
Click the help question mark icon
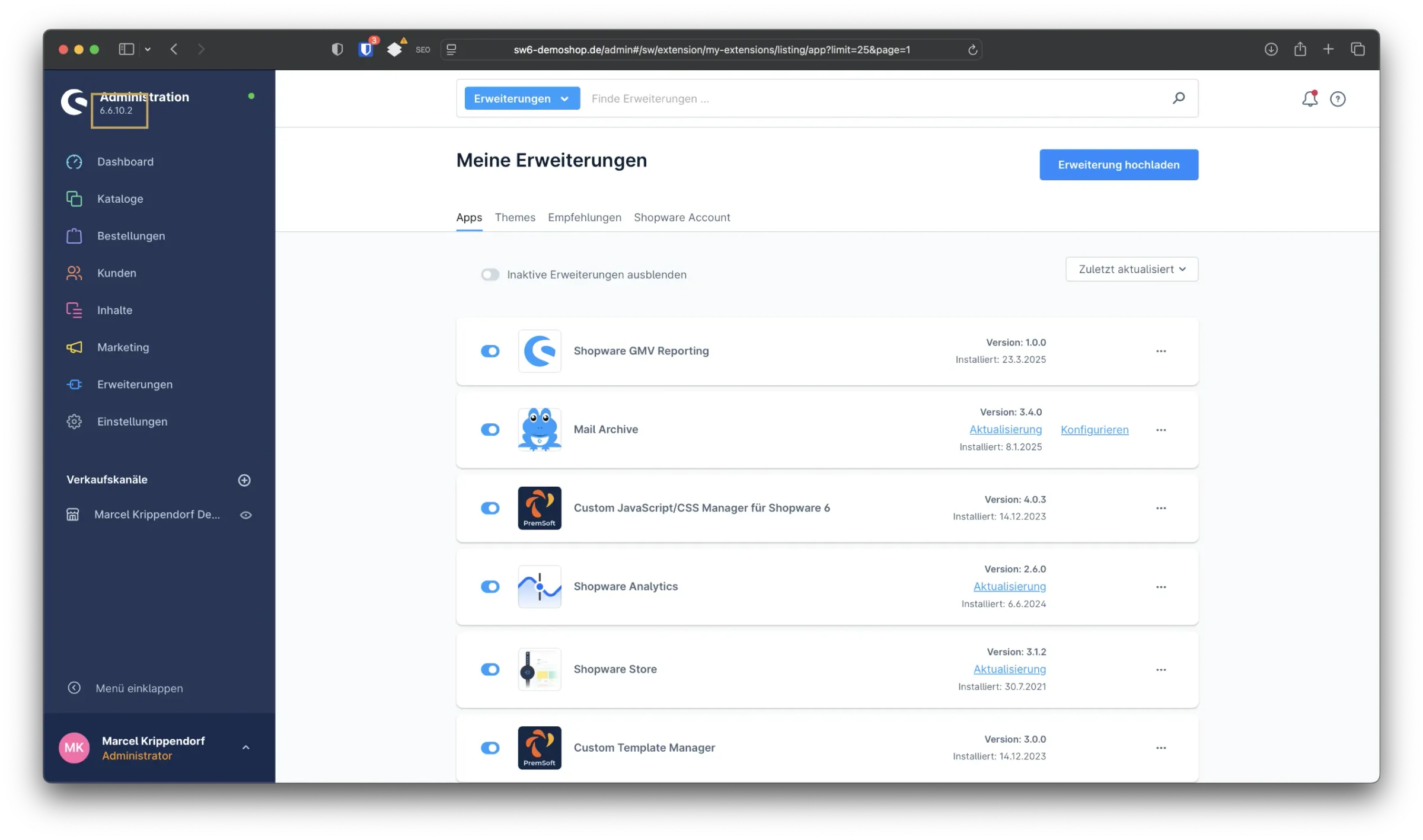click(1338, 99)
